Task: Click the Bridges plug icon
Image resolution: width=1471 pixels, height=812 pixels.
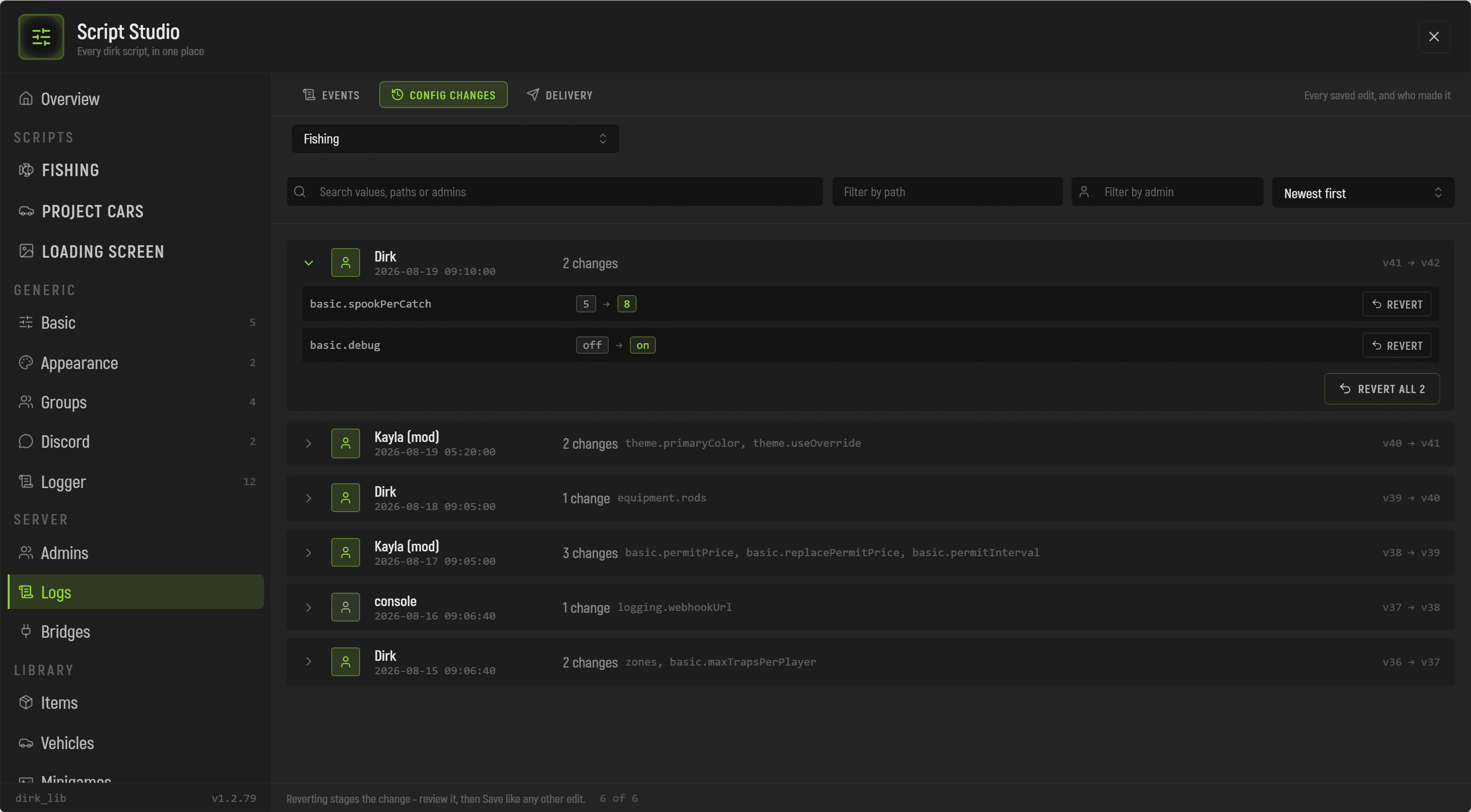Action: coord(26,631)
